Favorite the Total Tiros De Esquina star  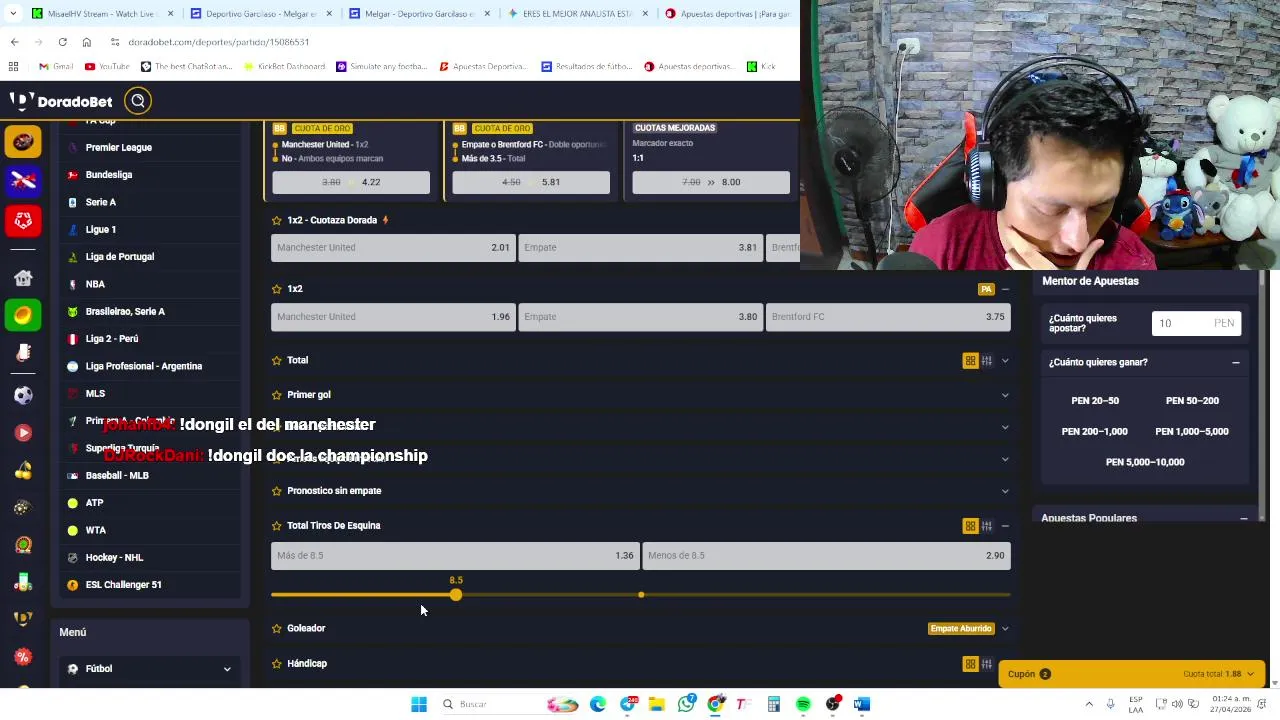277,525
